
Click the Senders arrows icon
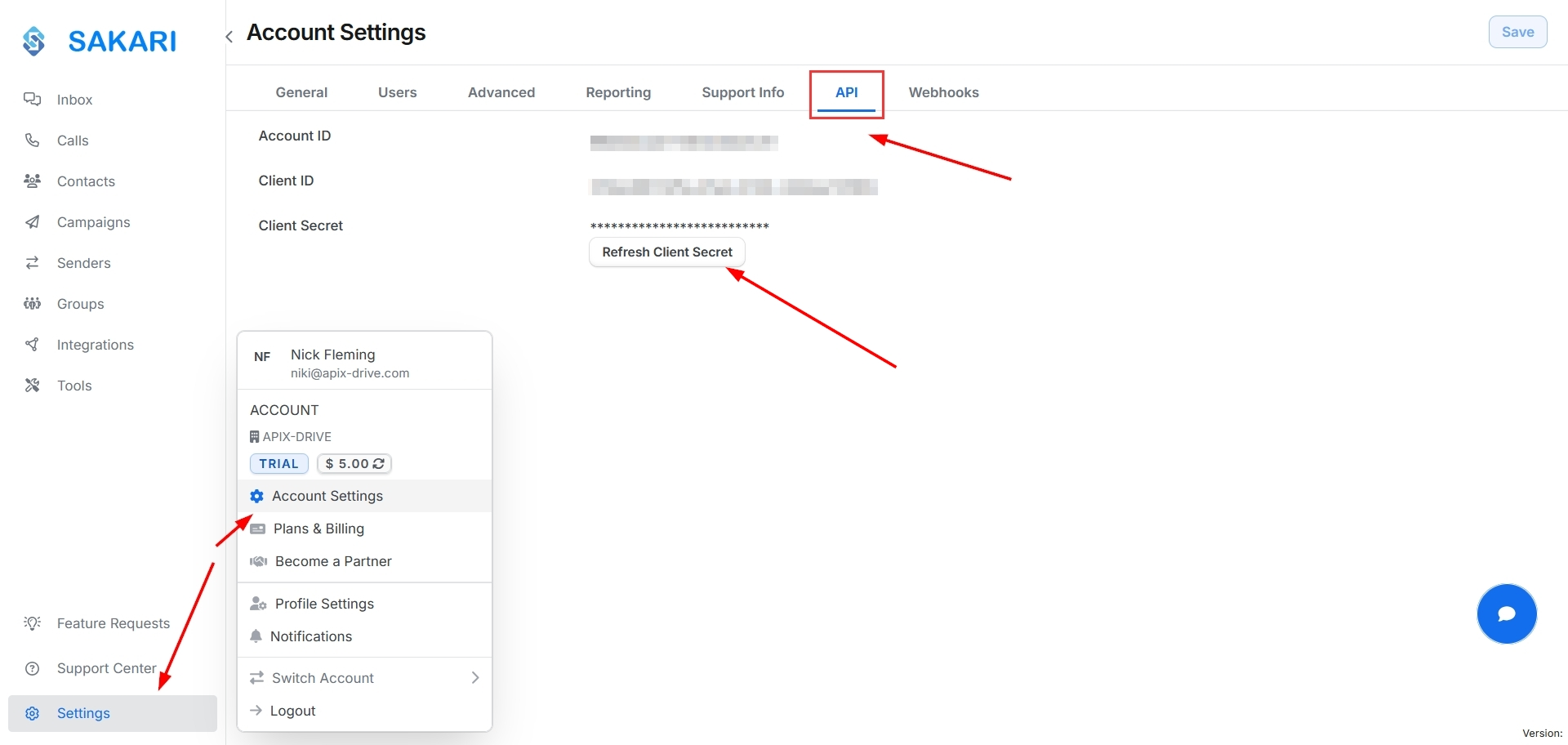tap(32, 263)
